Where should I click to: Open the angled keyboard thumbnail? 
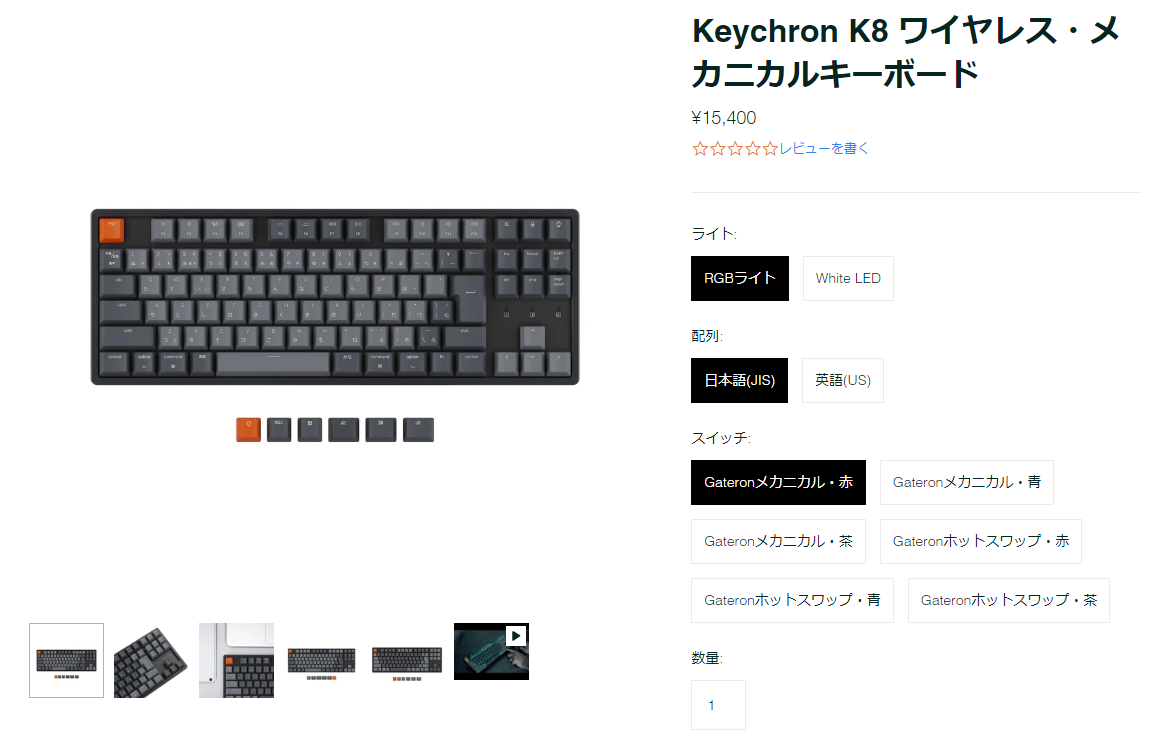(x=151, y=660)
